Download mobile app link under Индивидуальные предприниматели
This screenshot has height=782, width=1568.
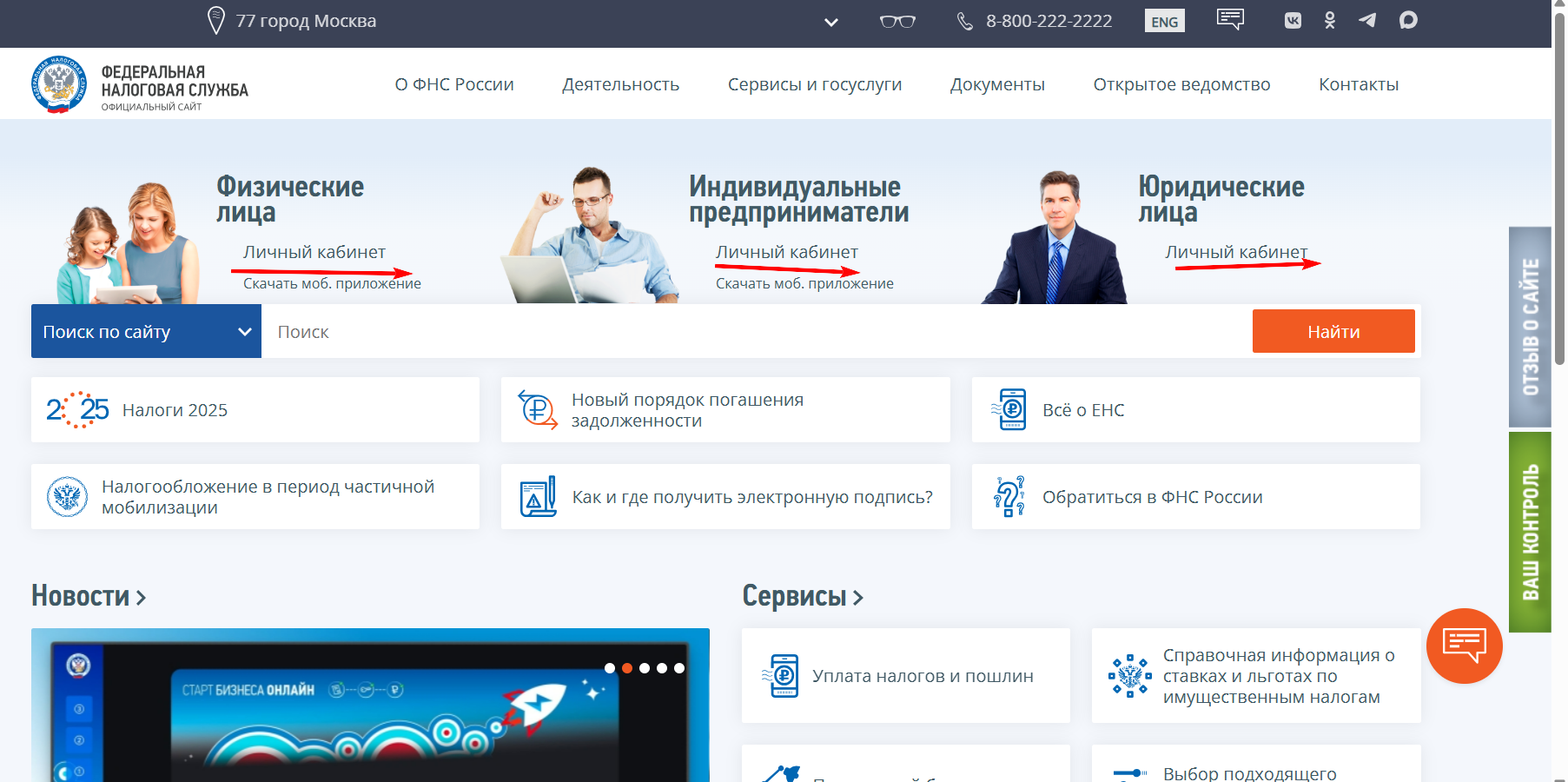pyautogui.click(x=804, y=283)
